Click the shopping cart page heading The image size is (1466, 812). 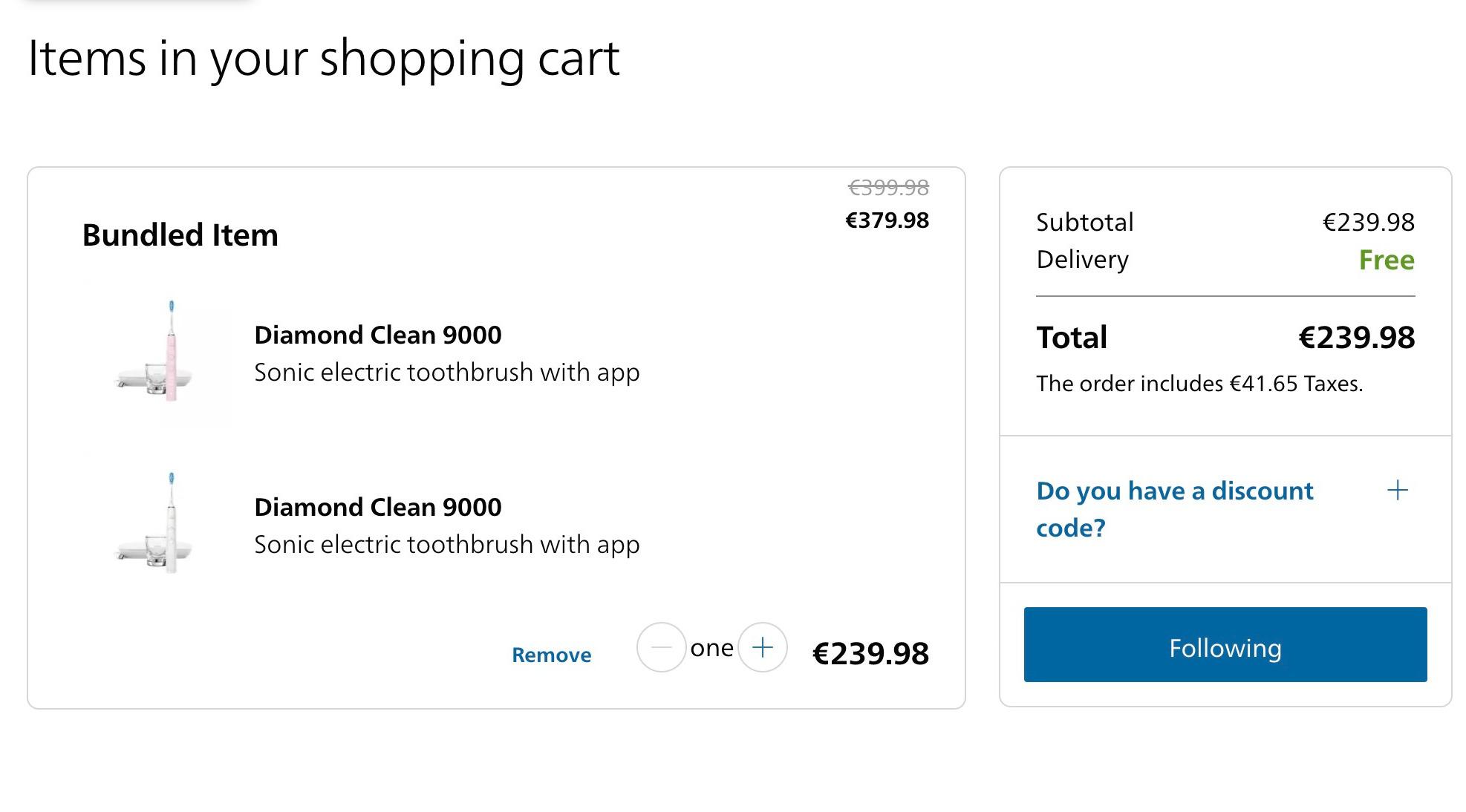click(324, 59)
